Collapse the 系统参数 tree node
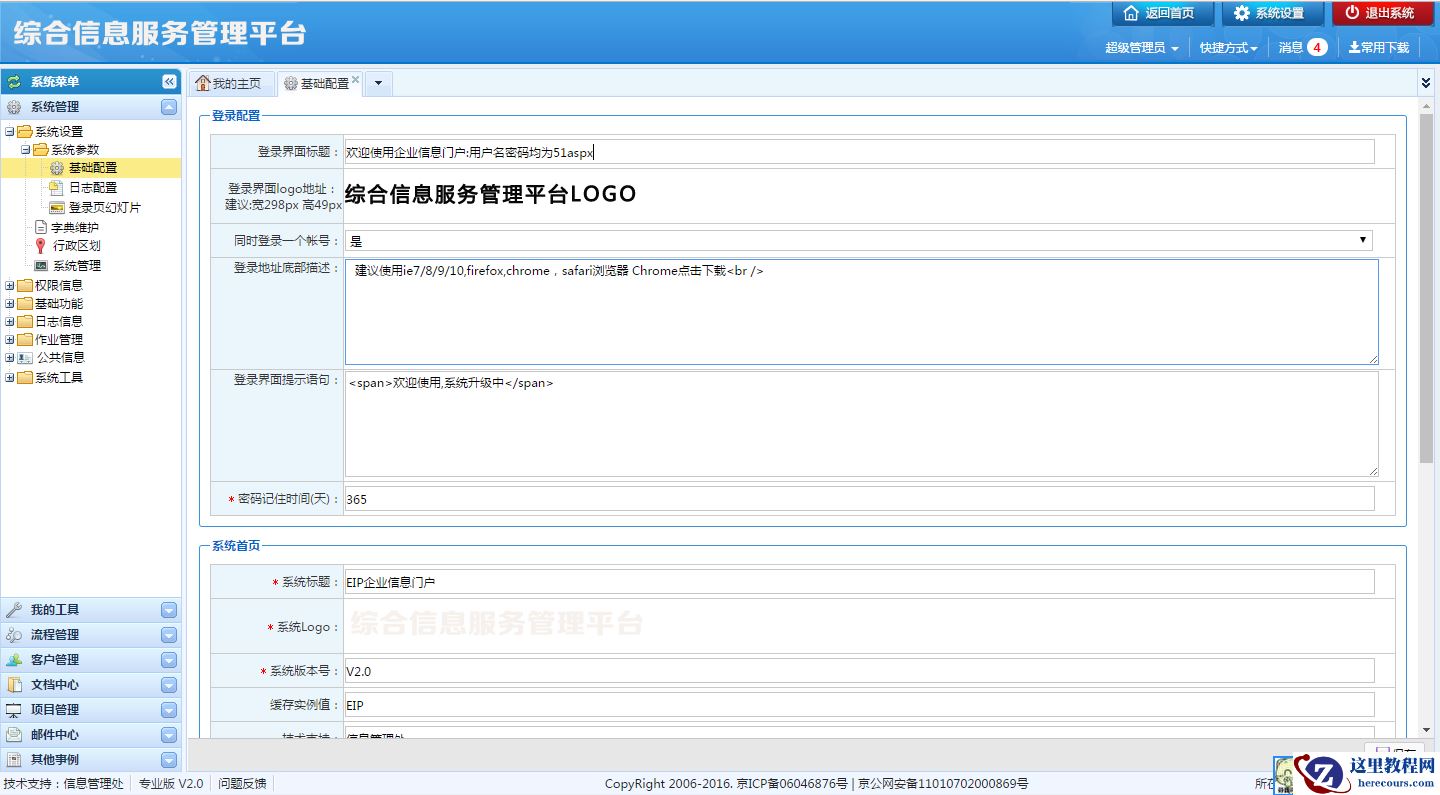The image size is (1440, 795). click(x=26, y=150)
